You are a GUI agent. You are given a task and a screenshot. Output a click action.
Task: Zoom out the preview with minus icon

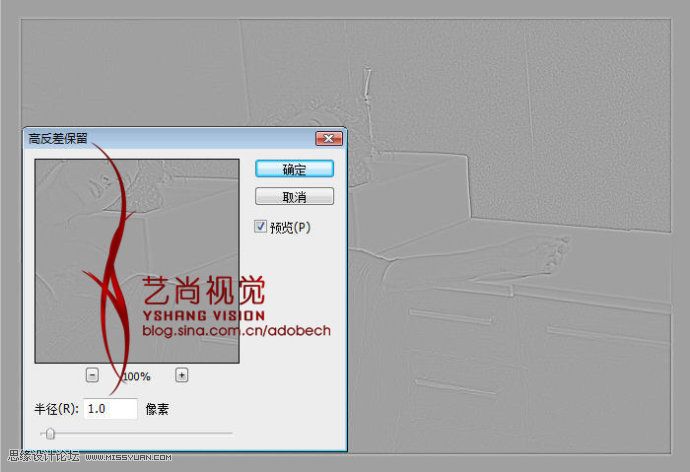tap(92, 375)
